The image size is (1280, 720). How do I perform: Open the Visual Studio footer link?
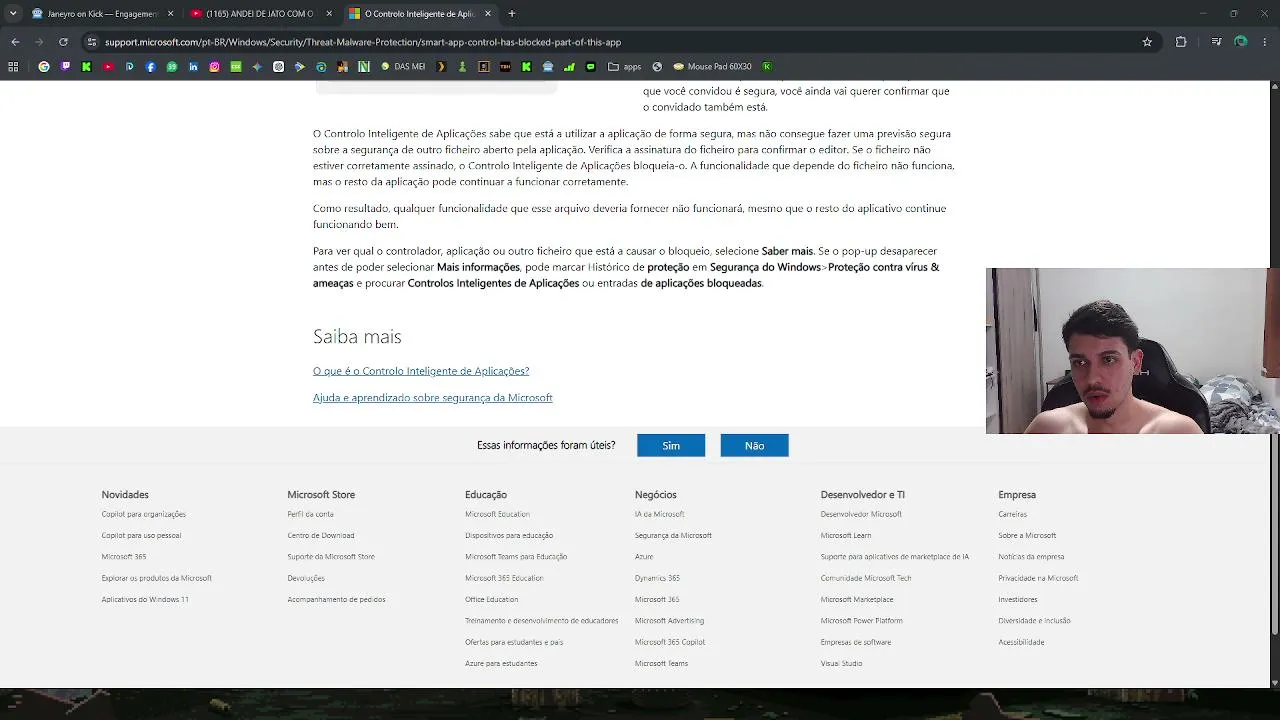[841, 664]
